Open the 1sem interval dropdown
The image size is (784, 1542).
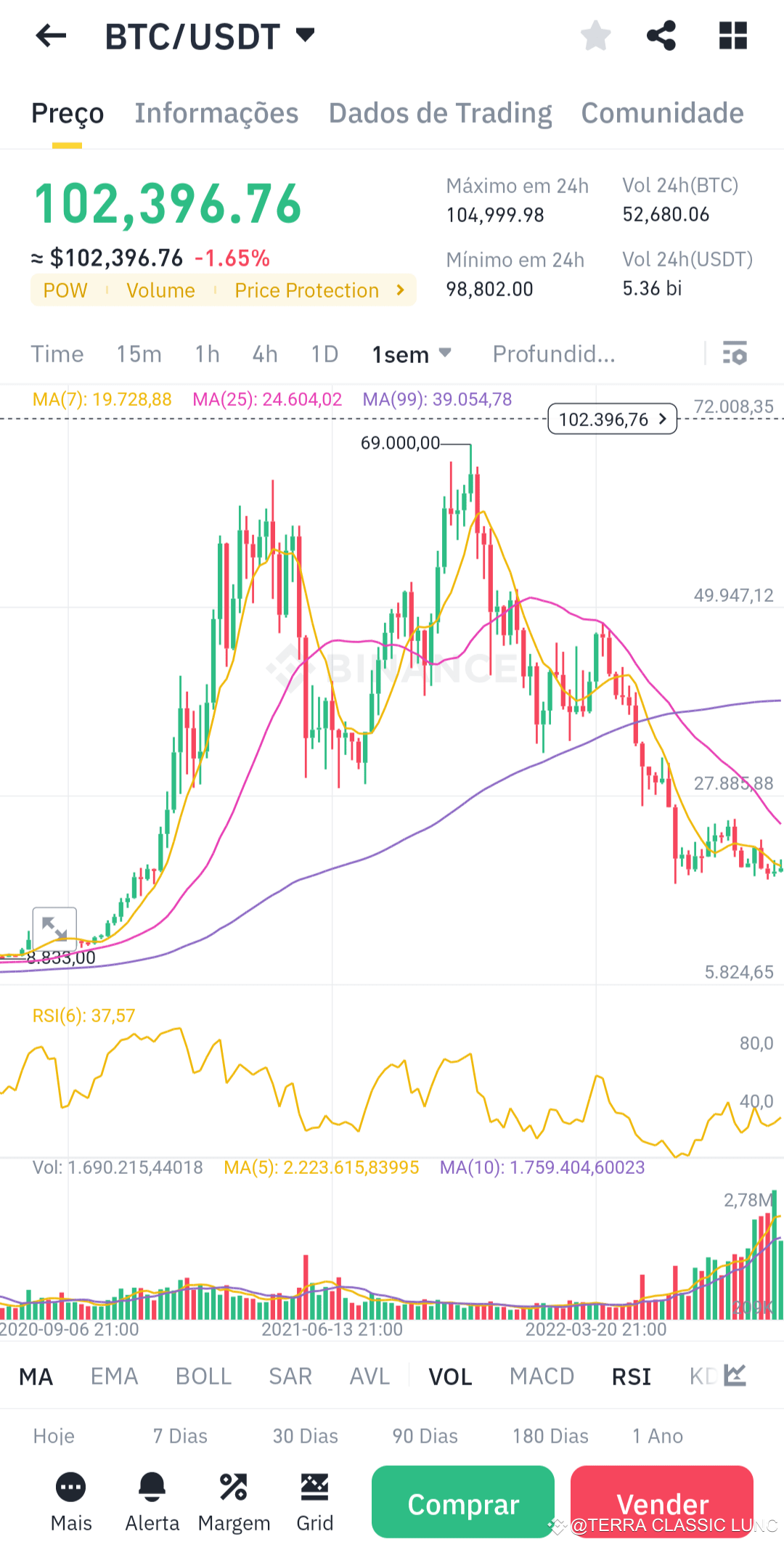tap(412, 354)
